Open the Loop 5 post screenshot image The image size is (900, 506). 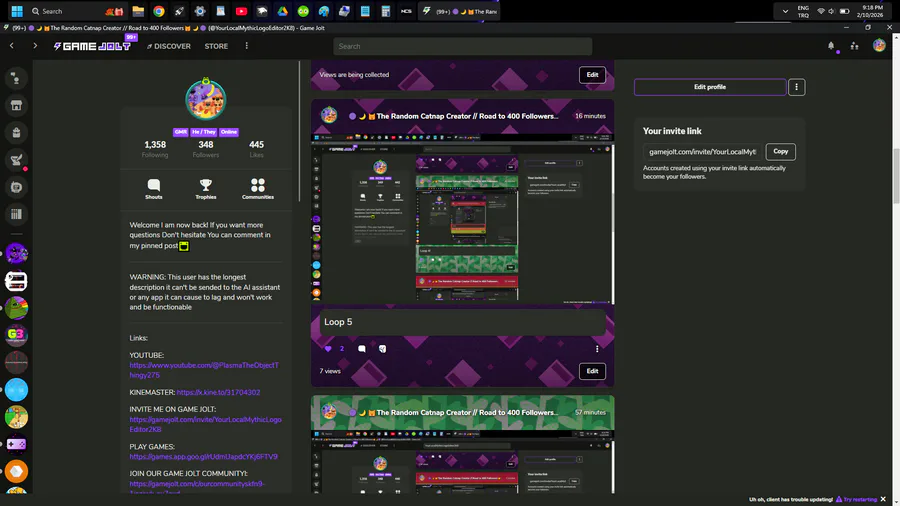[x=463, y=219]
